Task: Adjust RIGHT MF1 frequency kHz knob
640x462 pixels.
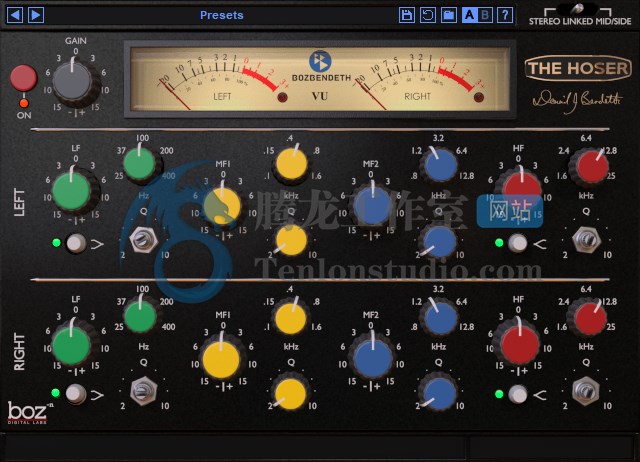Action: click(x=291, y=318)
